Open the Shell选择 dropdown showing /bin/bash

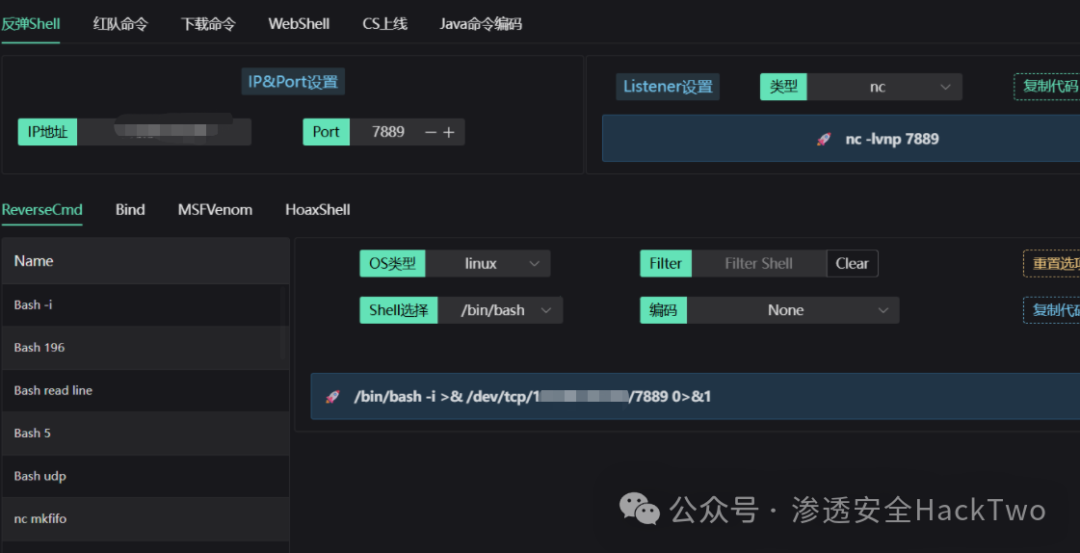click(501, 310)
